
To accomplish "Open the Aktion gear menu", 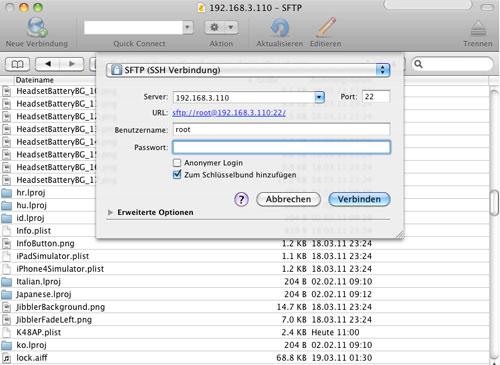I will click(x=221, y=27).
